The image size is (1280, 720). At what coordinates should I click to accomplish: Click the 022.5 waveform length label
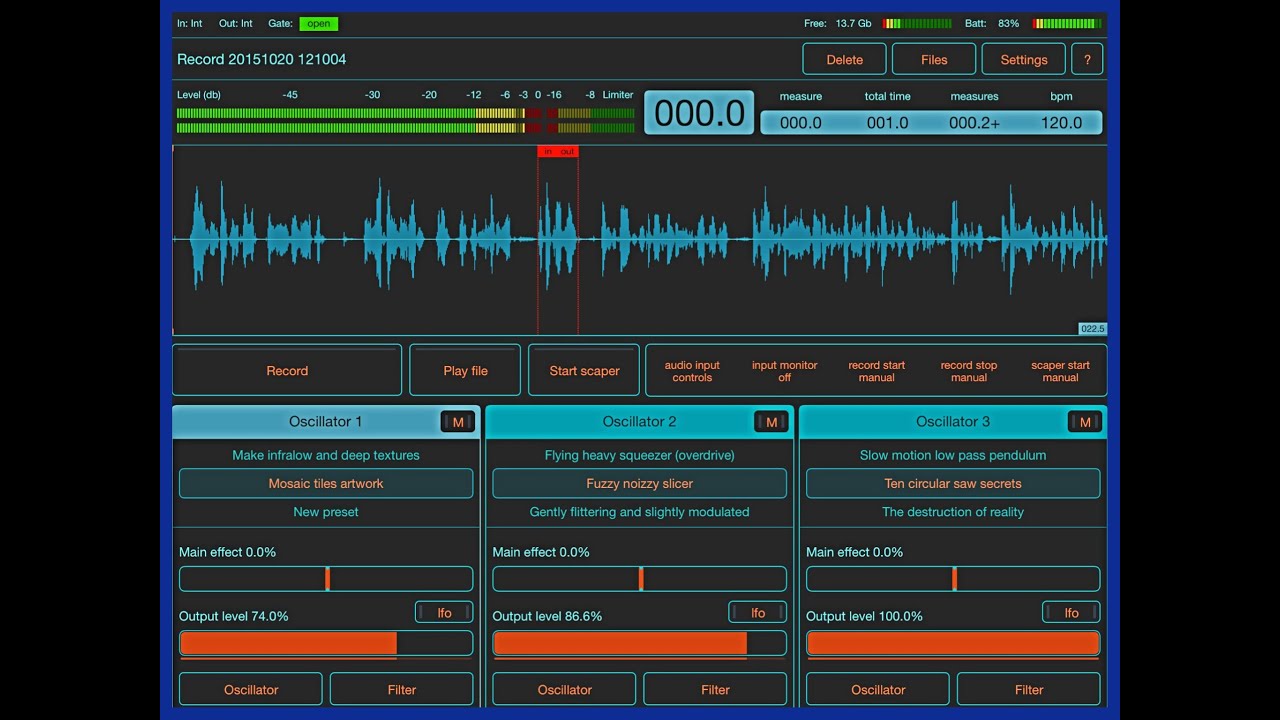coord(1092,329)
